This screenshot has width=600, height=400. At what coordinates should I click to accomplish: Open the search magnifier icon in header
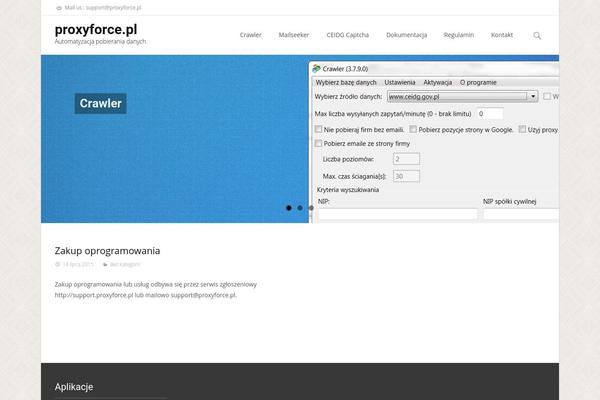click(x=537, y=36)
